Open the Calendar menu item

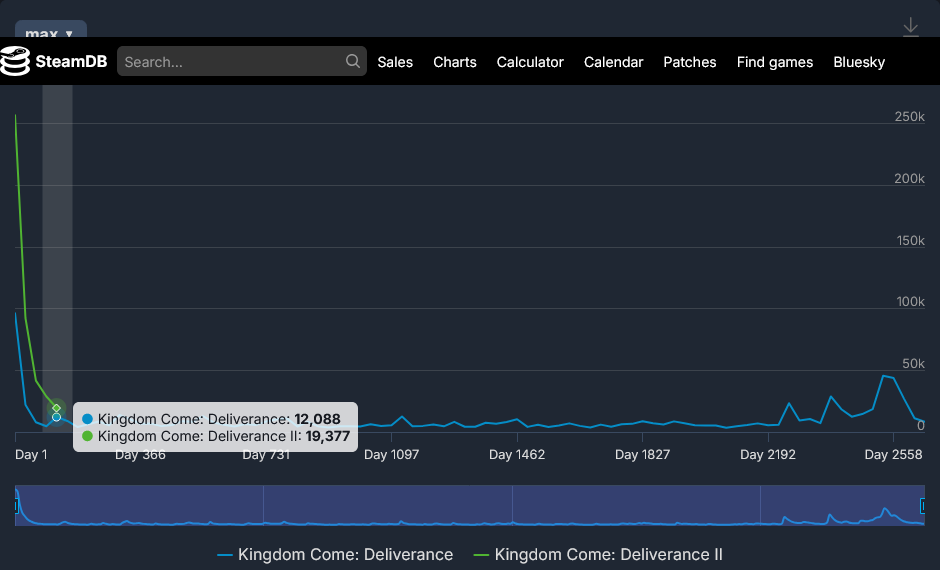613,62
